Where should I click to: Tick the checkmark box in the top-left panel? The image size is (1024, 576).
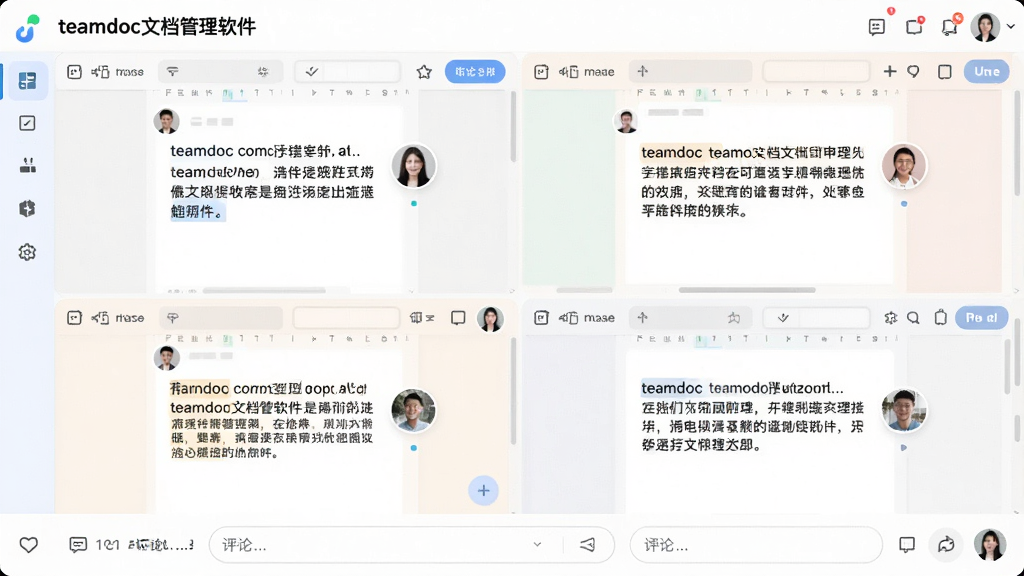pos(312,72)
